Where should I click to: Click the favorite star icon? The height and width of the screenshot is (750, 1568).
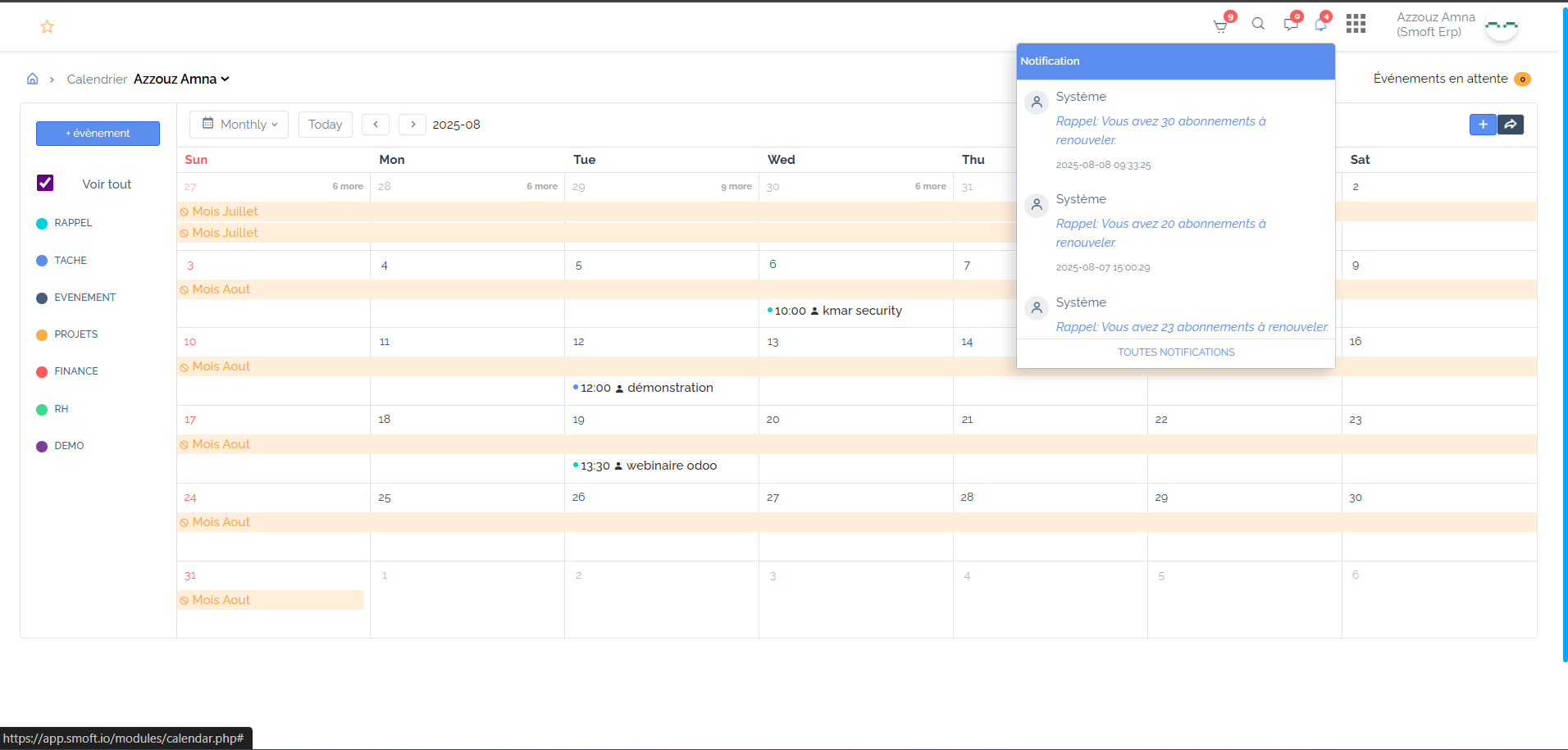[x=47, y=27]
